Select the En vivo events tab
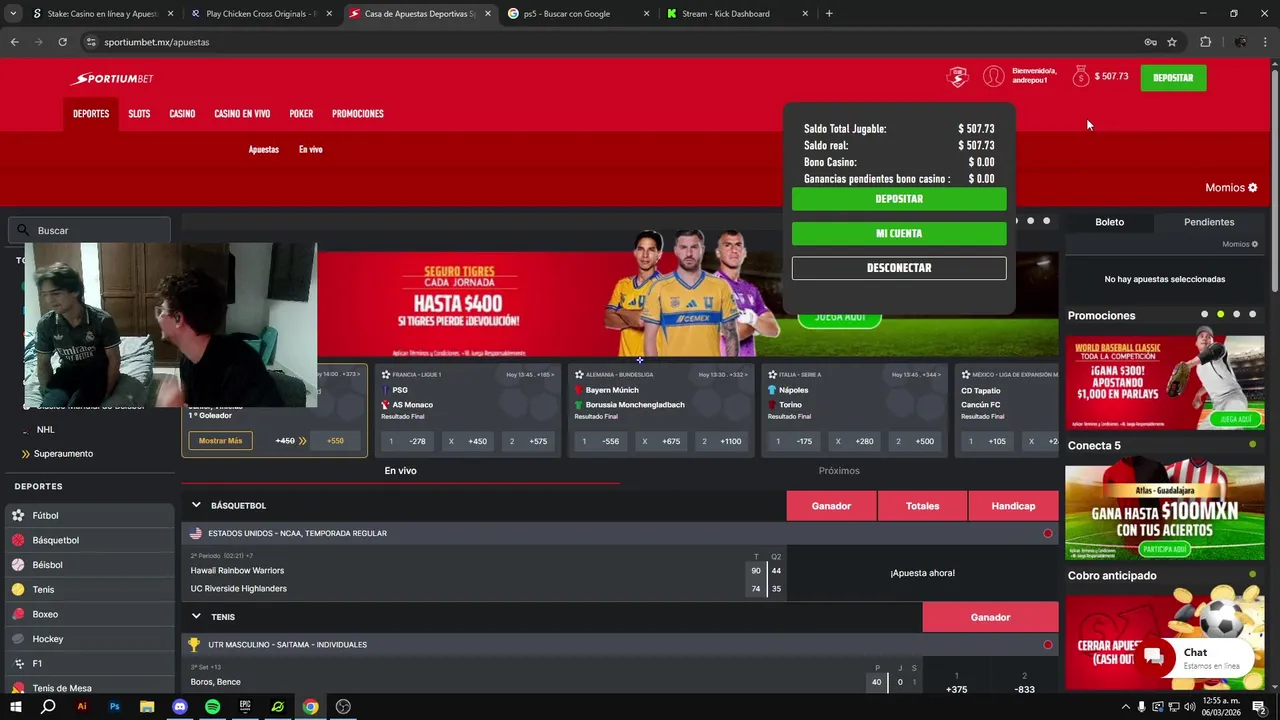 (x=400, y=471)
